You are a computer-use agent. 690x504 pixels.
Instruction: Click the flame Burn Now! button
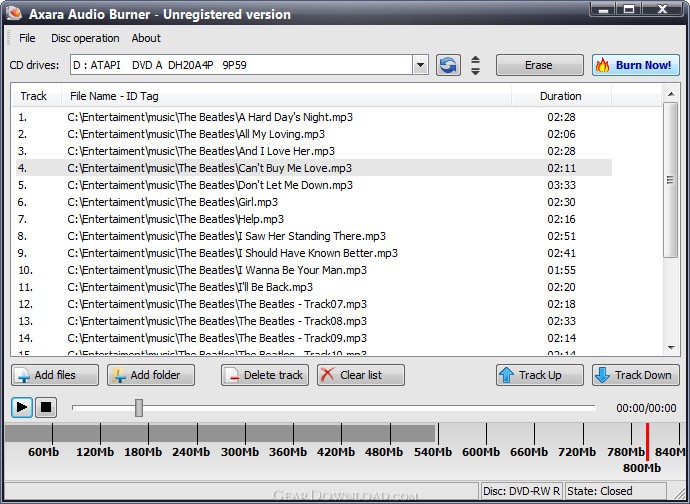(x=635, y=65)
